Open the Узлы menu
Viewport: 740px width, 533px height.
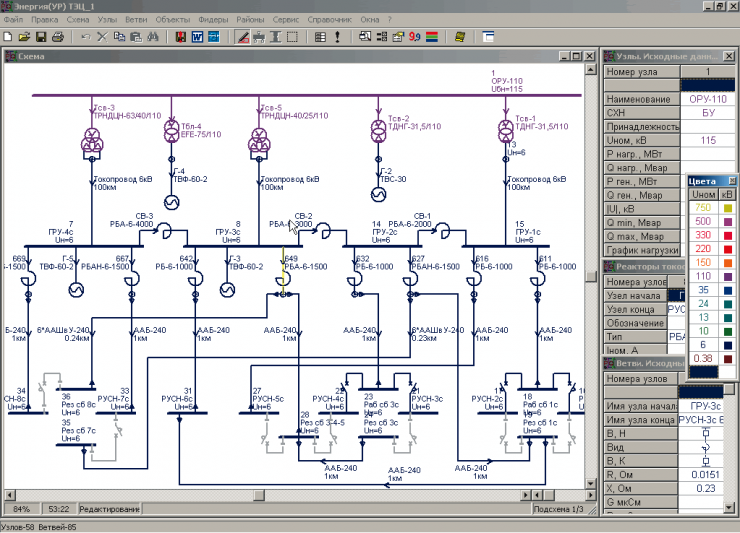(x=107, y=19)
